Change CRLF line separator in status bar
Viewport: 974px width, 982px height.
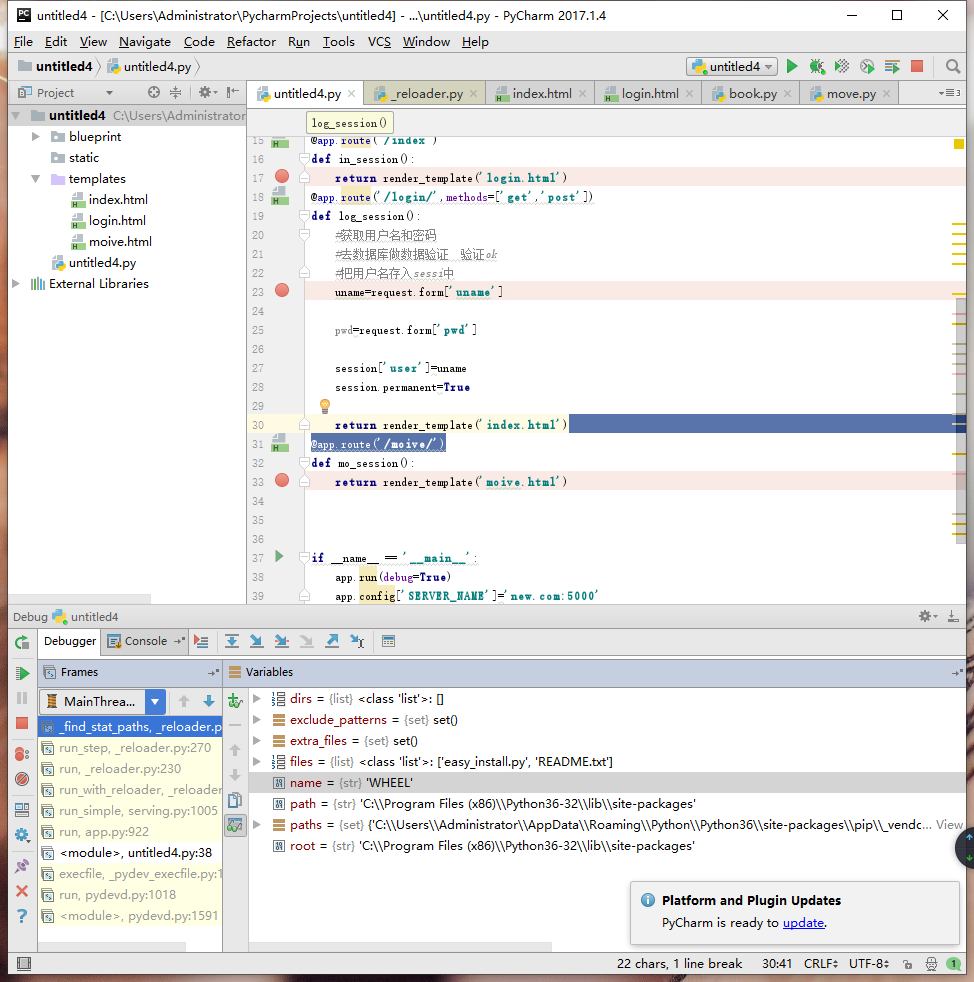(821, 964)
